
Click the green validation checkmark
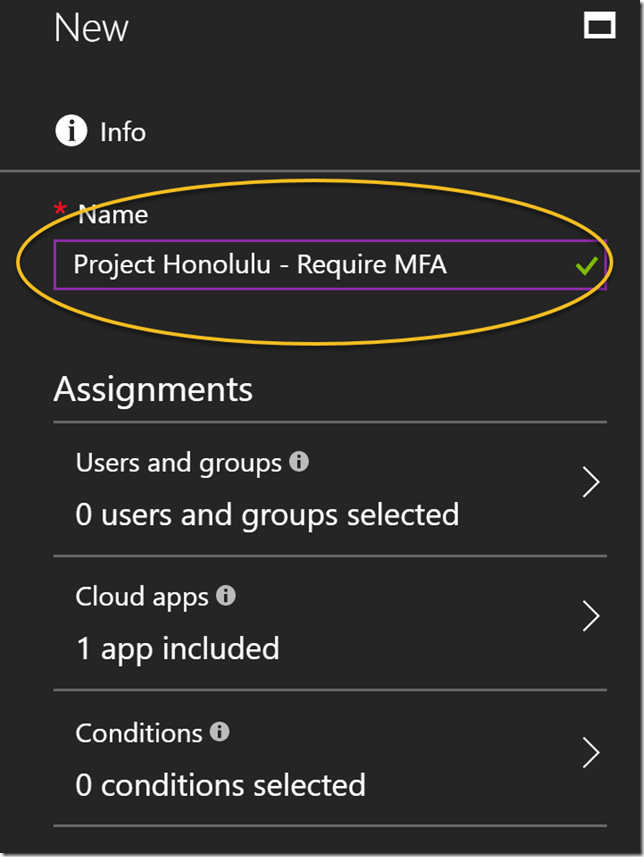tap(586, 266)
